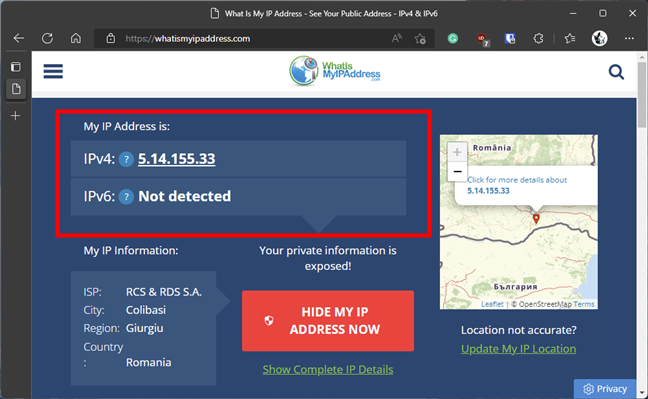The image size is (648, 399).
Task: Open the site hamburger menu
Action: [x=53, y=71]
